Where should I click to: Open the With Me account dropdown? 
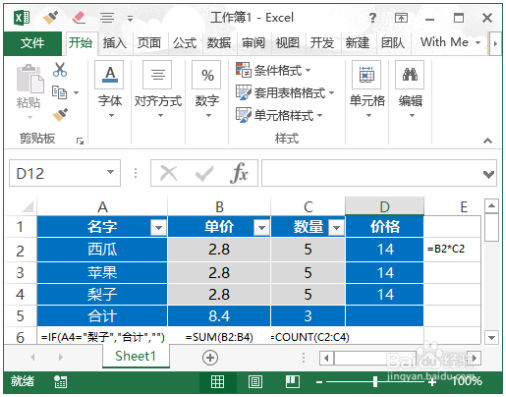tap(450, 42)
